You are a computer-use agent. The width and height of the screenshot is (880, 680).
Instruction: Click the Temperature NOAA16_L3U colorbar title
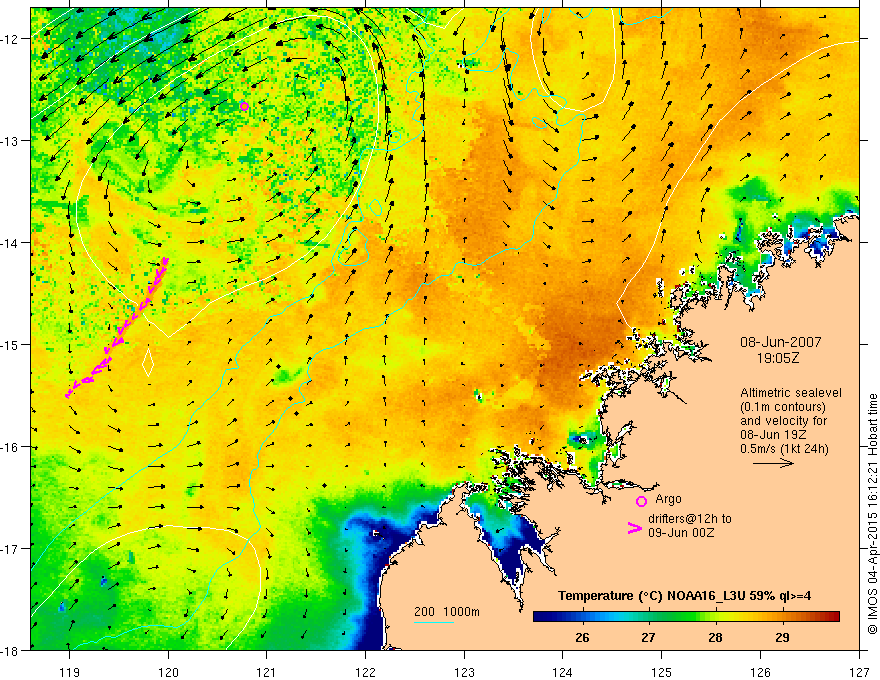point(684,596)
